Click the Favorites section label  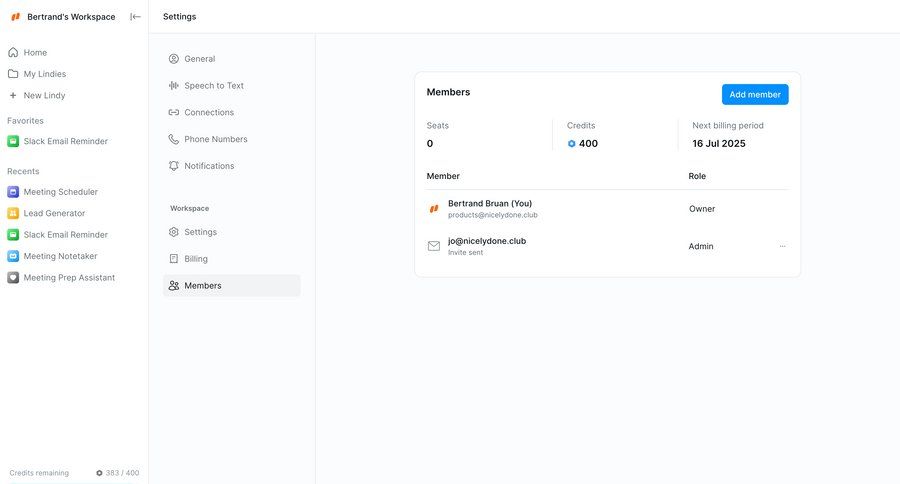point(25,121)
